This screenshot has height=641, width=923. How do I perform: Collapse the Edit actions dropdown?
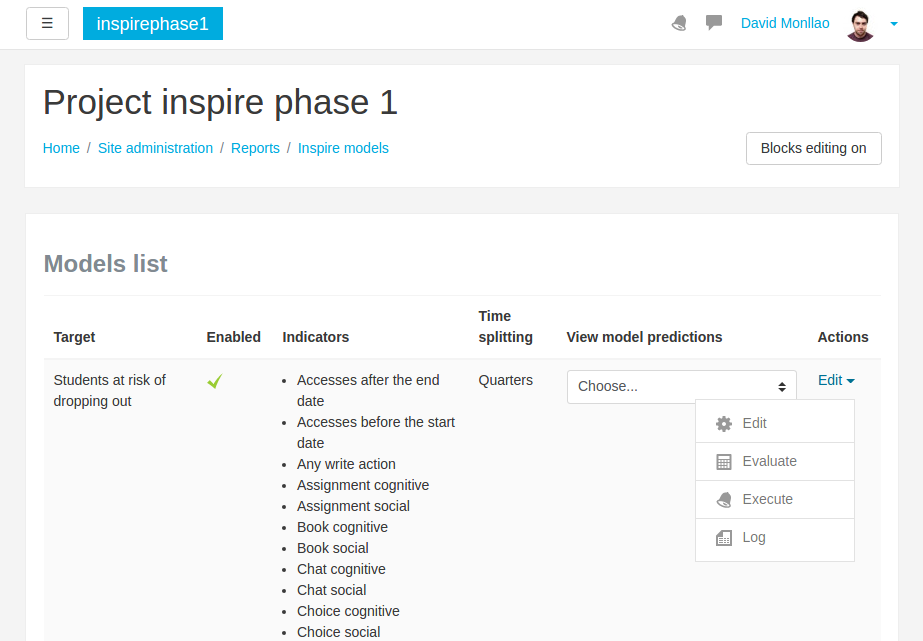pos(836,380)
